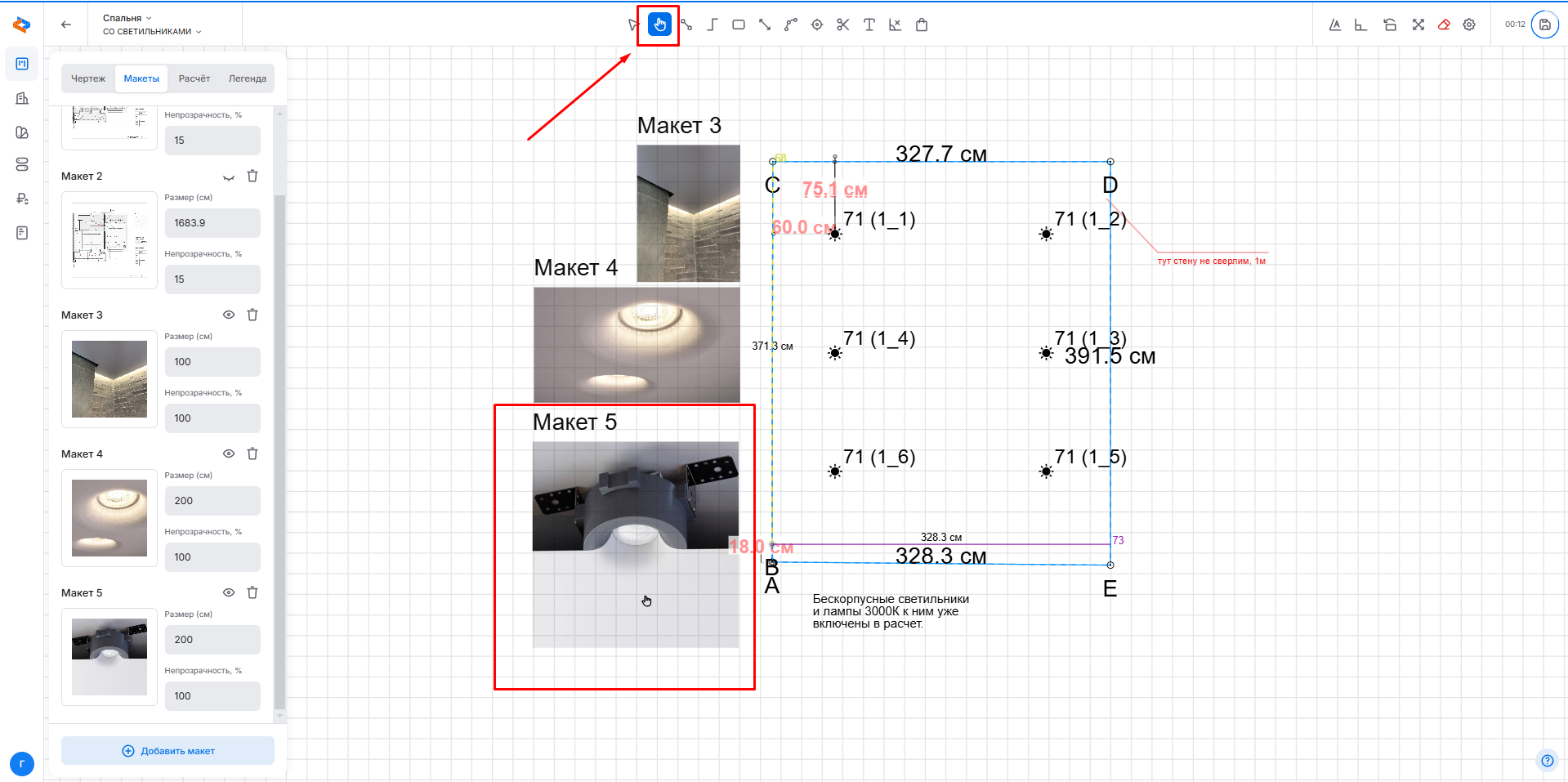Switch to the Чертеж tab

pyautogui.click(x=88, y=78)
